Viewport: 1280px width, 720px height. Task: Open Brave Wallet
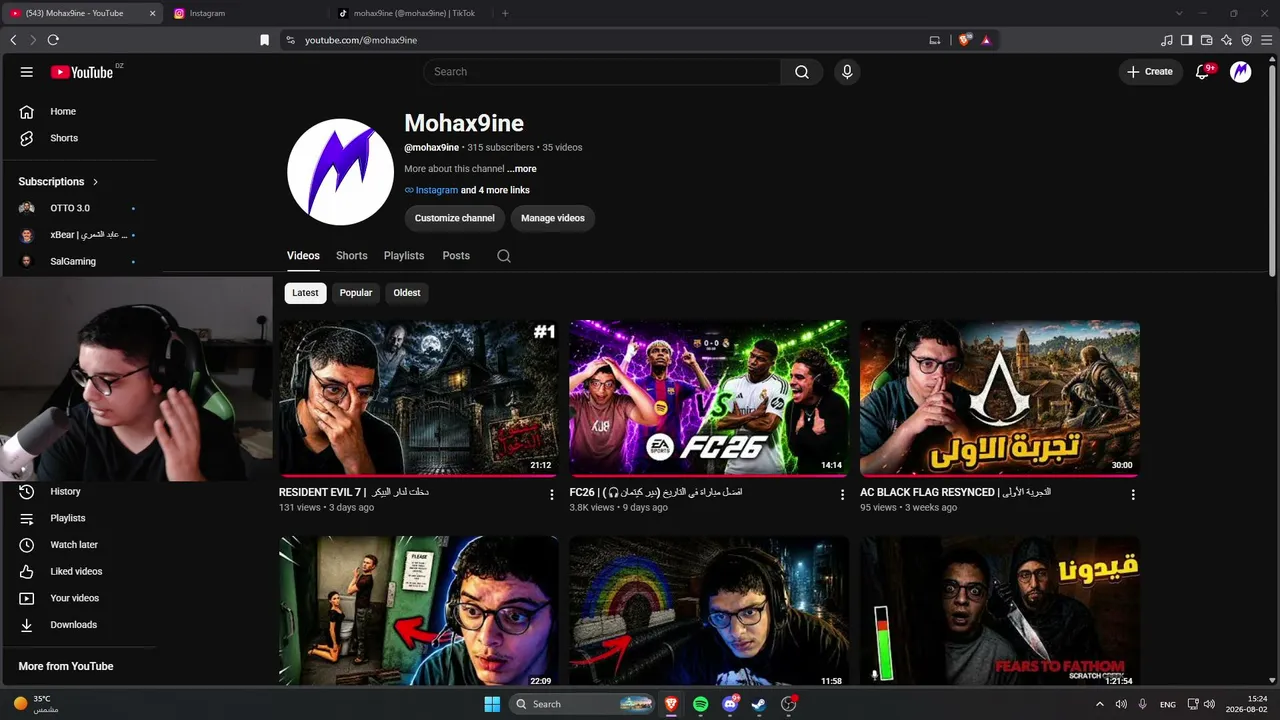tap(1206, 40)
